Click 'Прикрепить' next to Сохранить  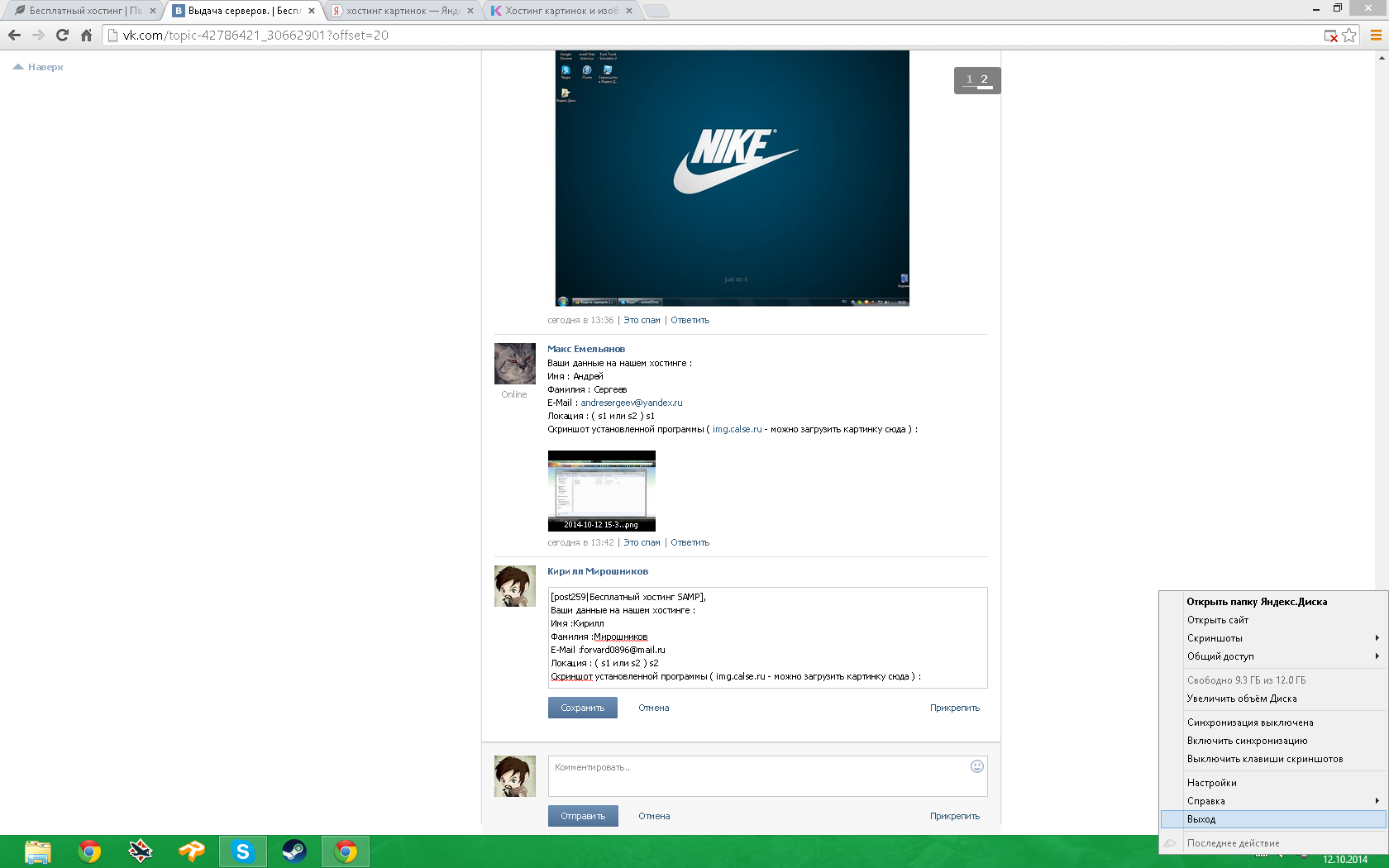coord(954,708)
